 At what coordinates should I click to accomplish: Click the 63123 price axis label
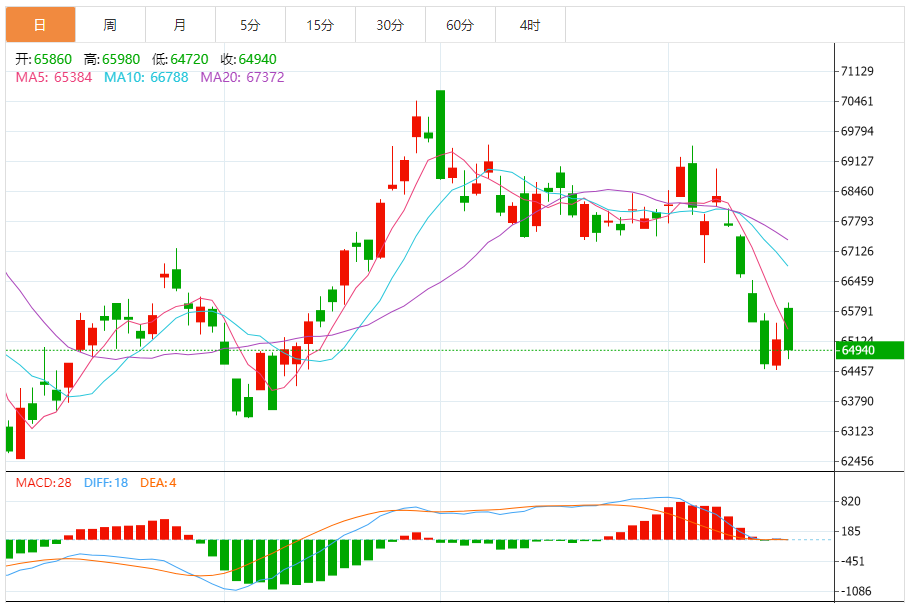(857, 431)
